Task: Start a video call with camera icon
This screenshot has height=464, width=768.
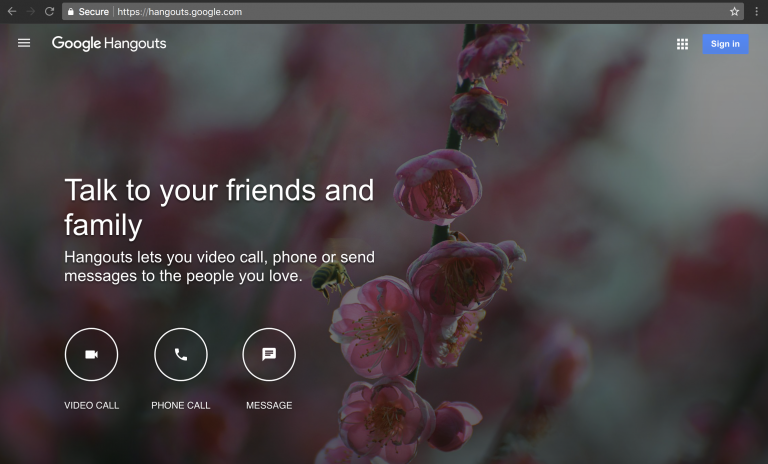Action: (92, 354)
